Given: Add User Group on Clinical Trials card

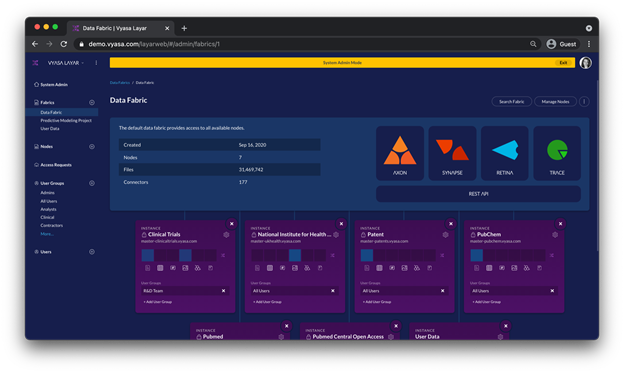Looking at the screenshot, I should [158, 302].
